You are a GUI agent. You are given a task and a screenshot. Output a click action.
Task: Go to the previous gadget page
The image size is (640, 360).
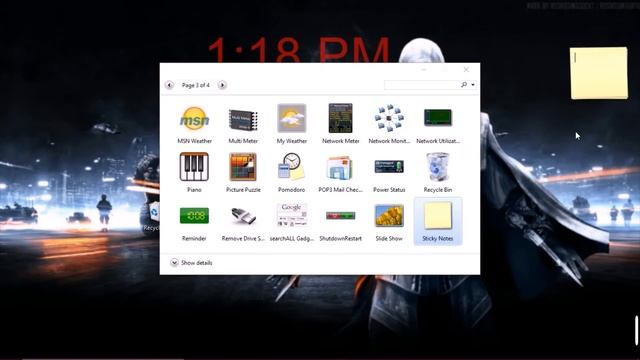coord(169,85)
